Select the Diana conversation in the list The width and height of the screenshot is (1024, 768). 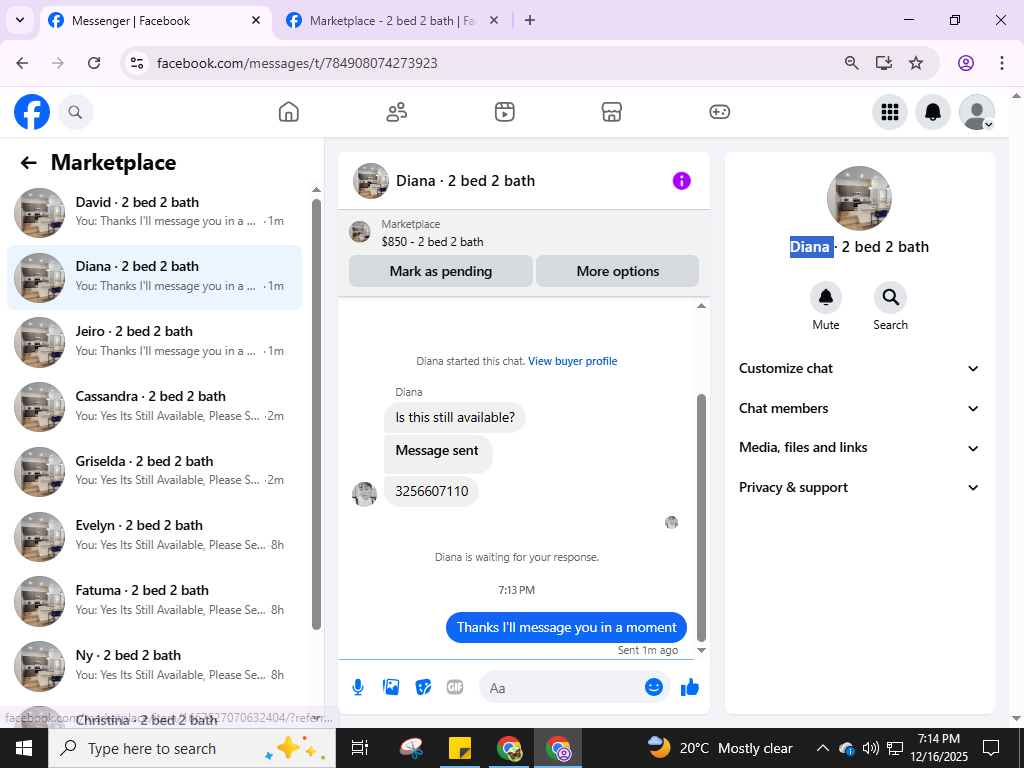click(155, 277)
